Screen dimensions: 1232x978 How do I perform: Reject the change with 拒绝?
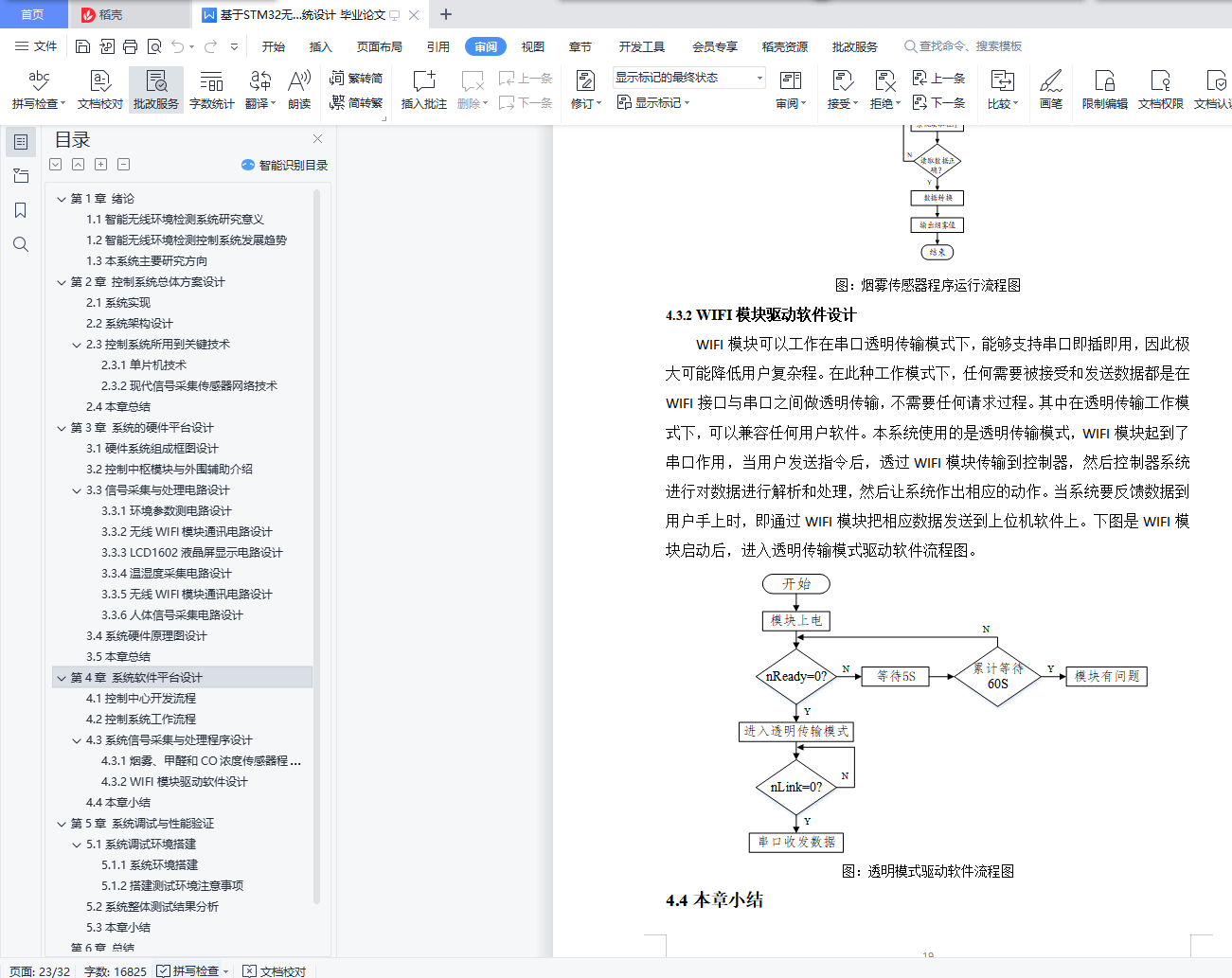click(885, 90)
